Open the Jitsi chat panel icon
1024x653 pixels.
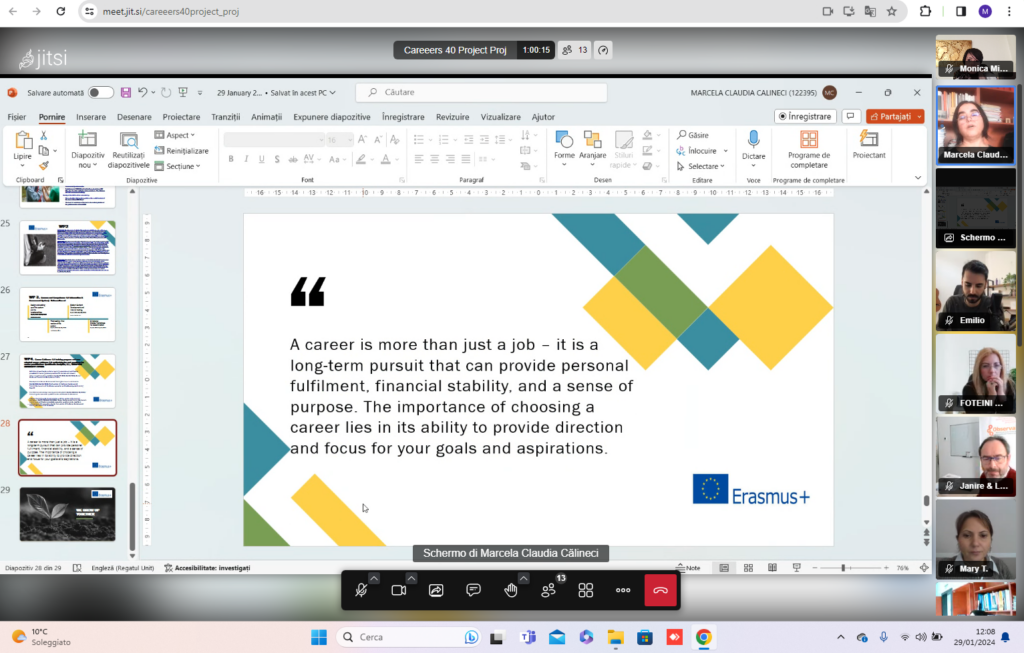pos(473,590)
